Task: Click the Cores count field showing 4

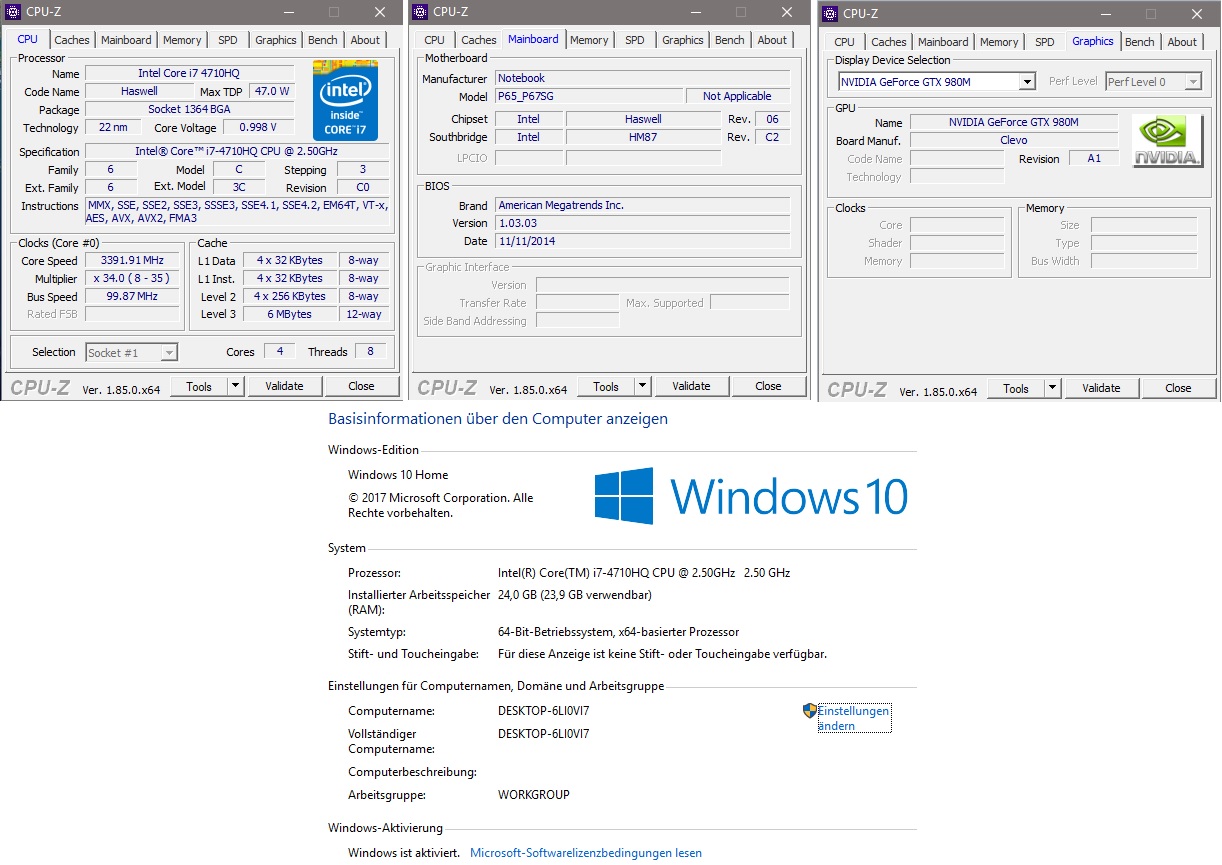Action: (279, 351)
